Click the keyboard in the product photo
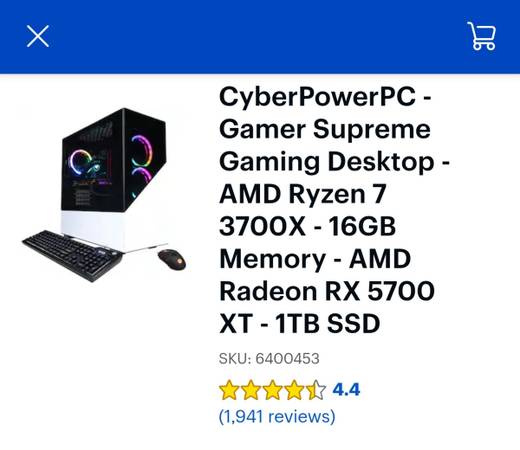 point(72,255)
